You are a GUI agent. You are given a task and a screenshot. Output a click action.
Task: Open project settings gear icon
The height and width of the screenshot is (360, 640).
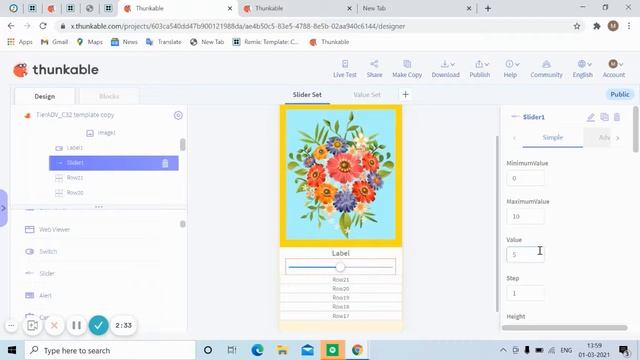tap(178, 116)
